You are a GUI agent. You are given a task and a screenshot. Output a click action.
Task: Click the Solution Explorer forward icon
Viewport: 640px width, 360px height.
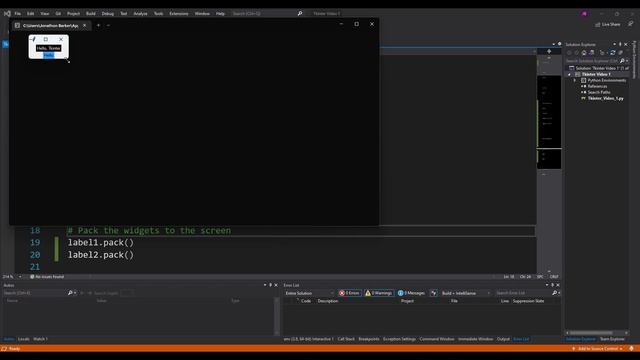click(x=577, y=53)
